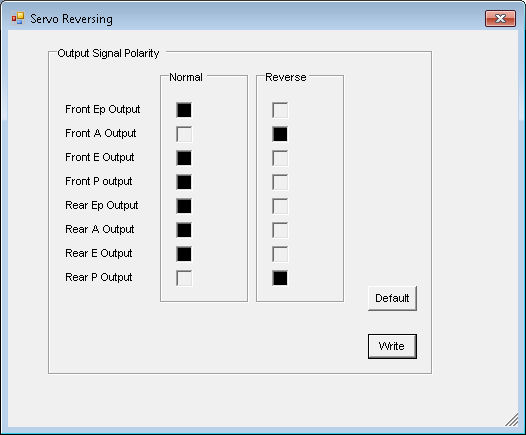
Task: Toggle Reverse checkbox for Front A Output
Action: [x=280, y=134]
